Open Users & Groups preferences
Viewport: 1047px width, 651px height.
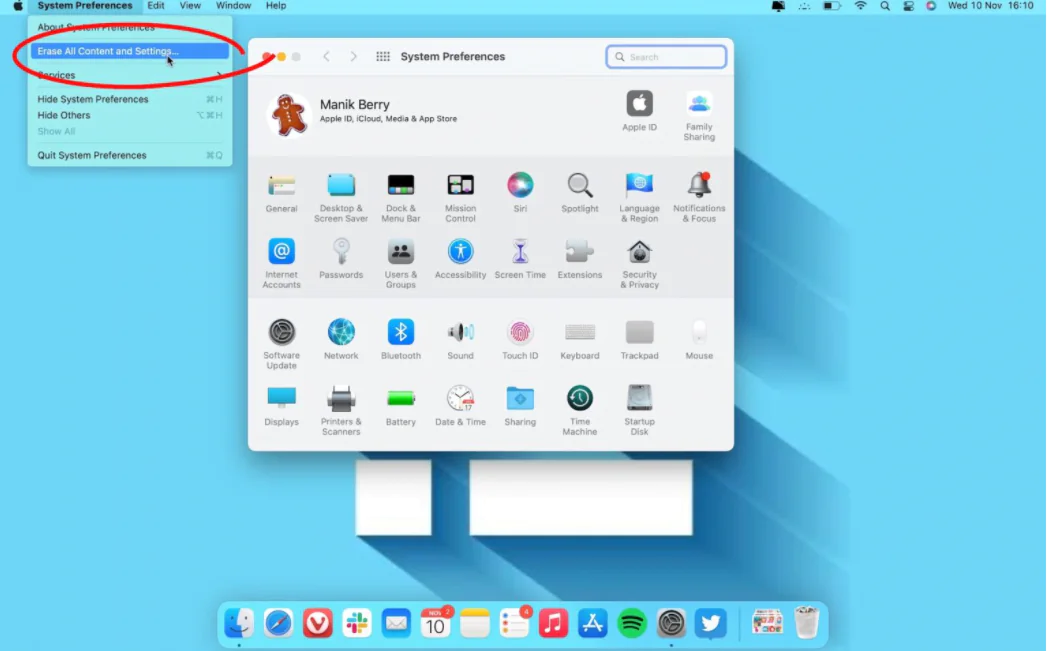401,253
